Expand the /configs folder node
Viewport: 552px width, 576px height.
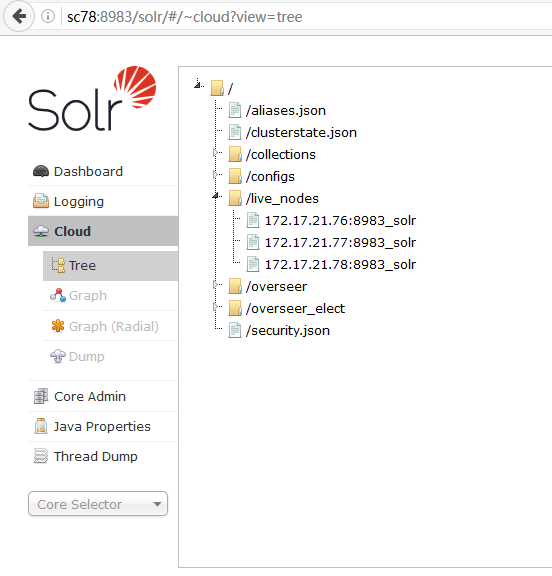coord(216,174)
